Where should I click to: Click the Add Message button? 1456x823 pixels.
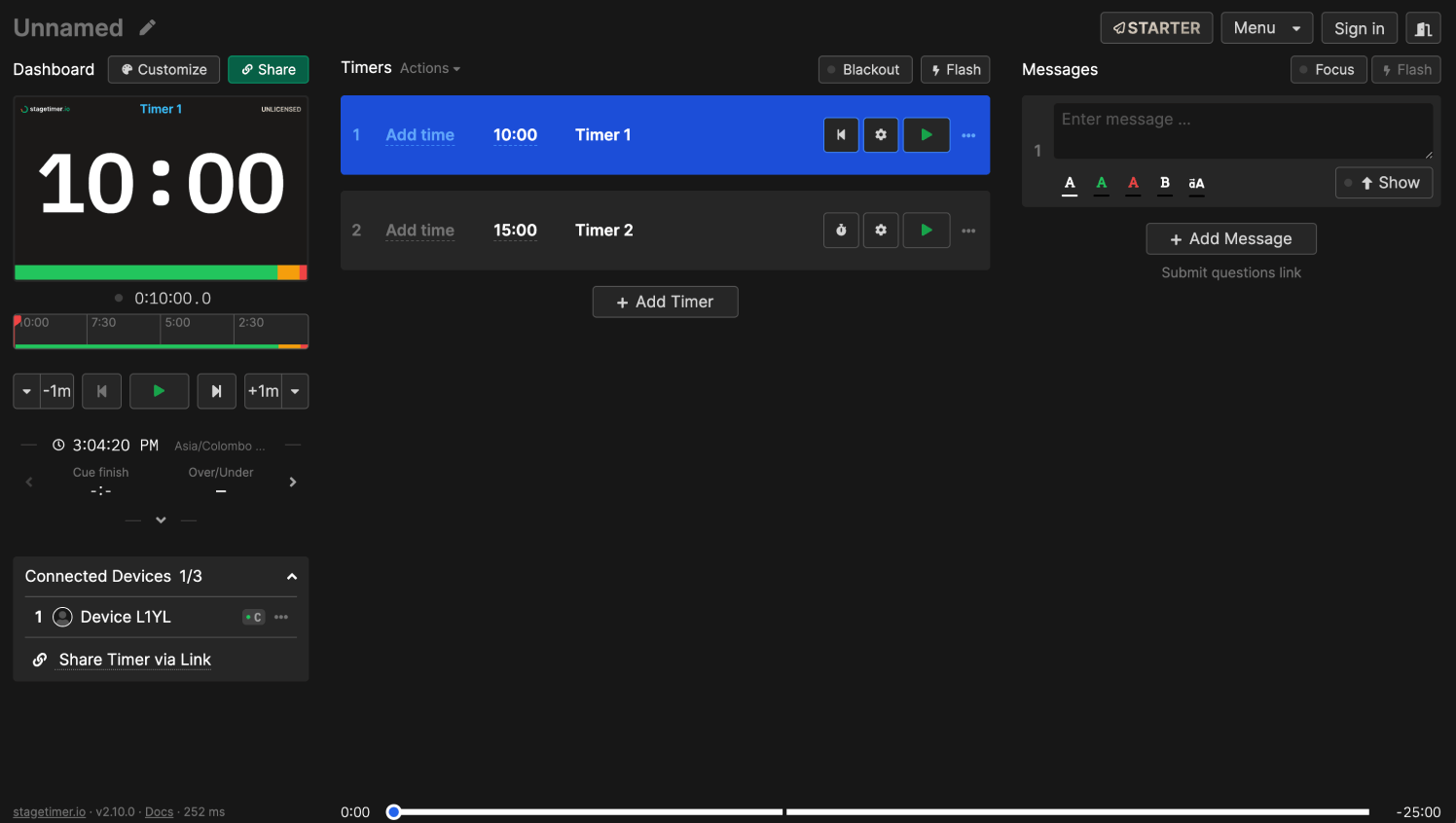click(1231, 239)
